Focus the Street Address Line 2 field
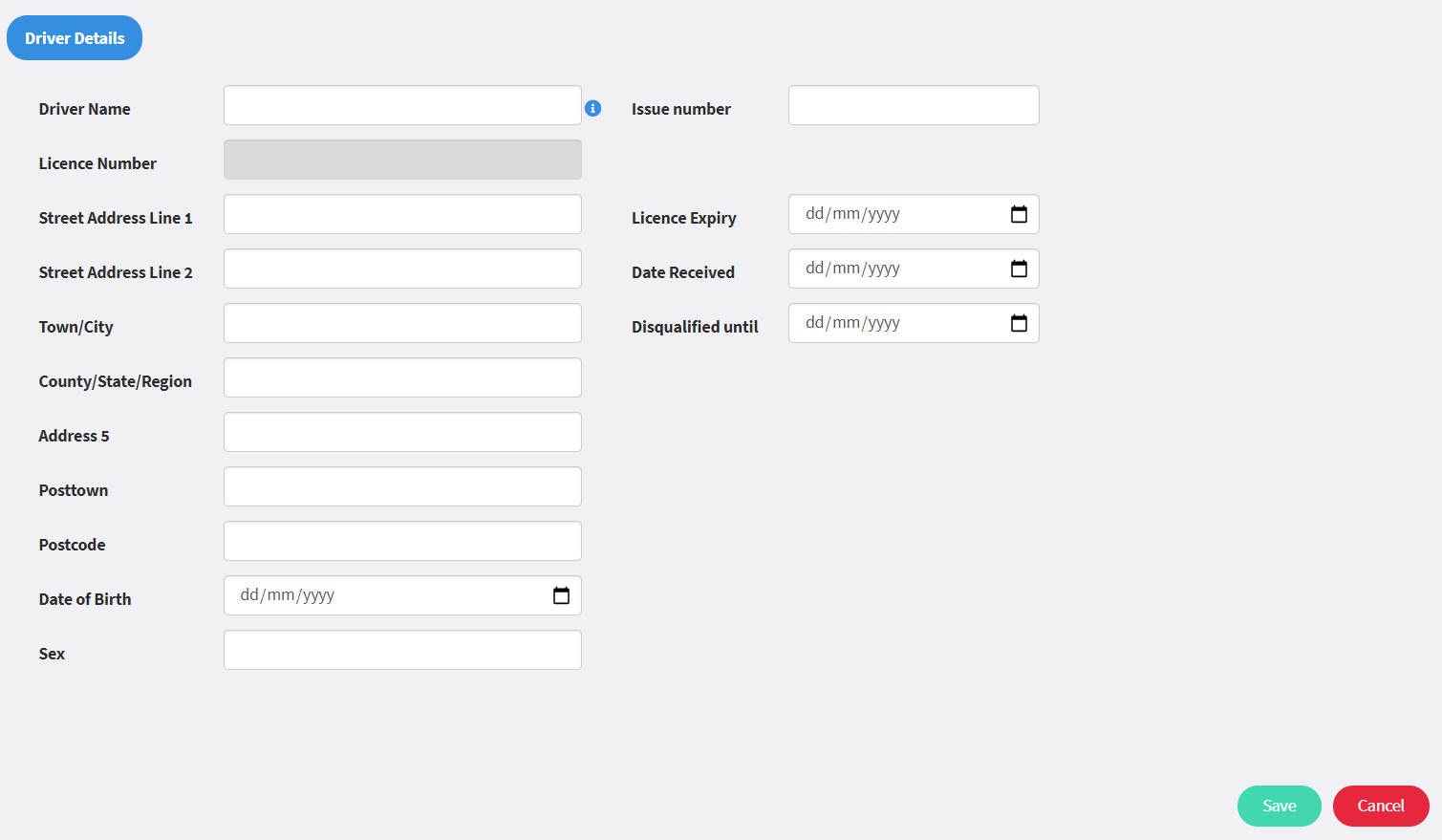The image size is (1442, 840). (402, 269)
